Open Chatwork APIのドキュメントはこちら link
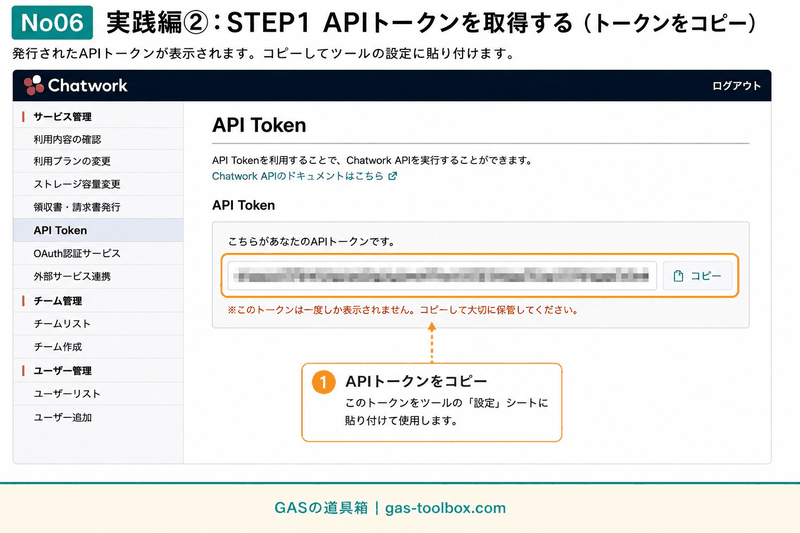The image size is (800, 533). tap(297, 176)
